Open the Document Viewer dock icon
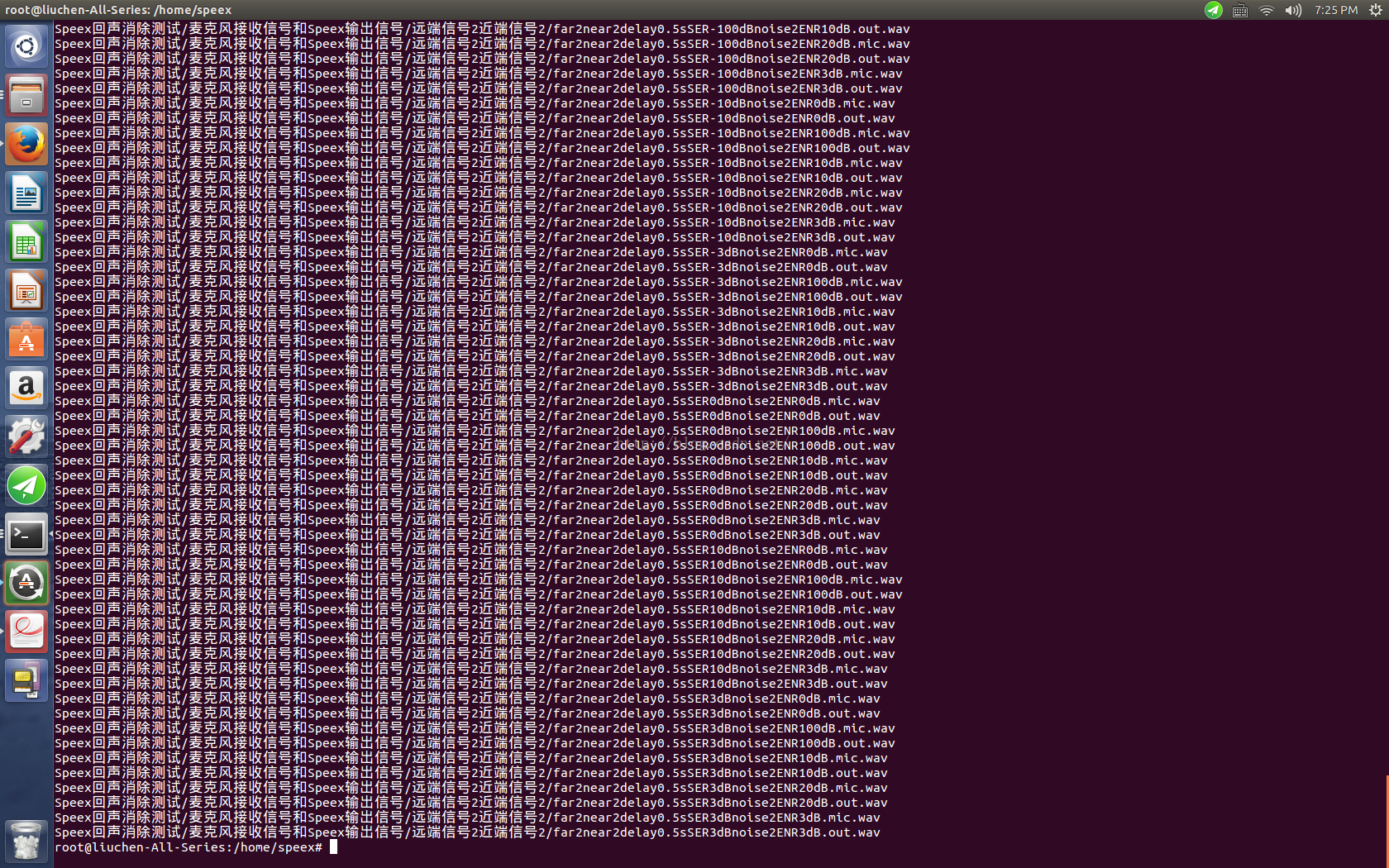The height and width of the screenshot is (868, 1389). coord(26,632)
